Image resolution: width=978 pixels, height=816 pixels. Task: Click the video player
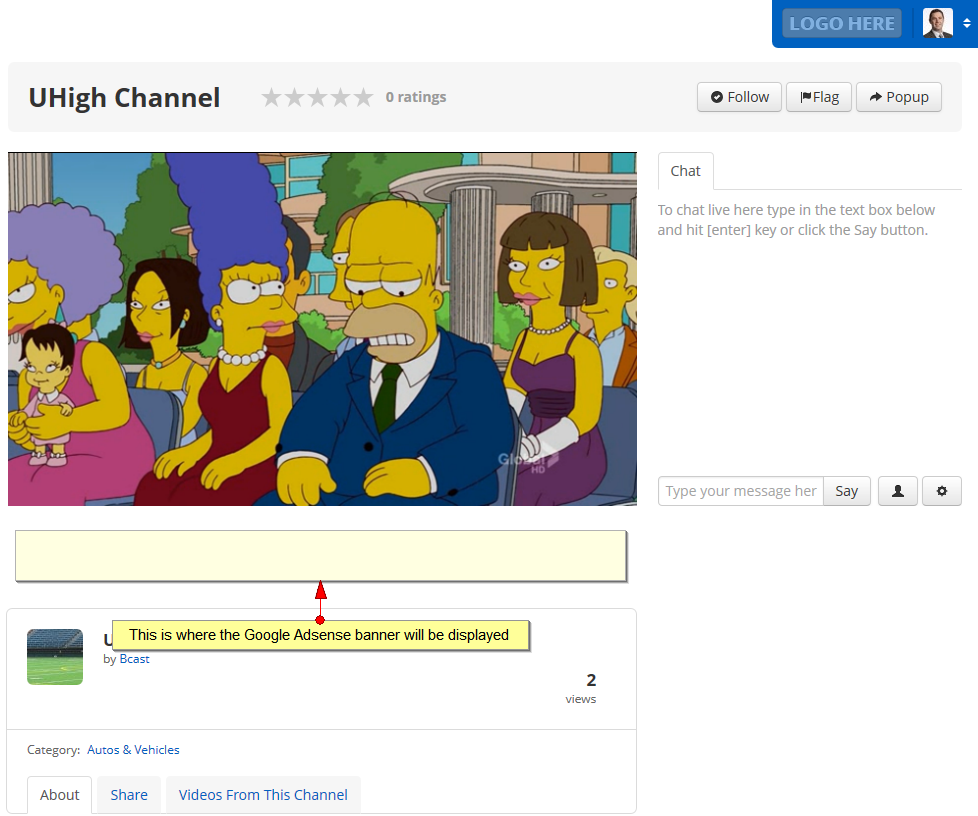[322, 329]
